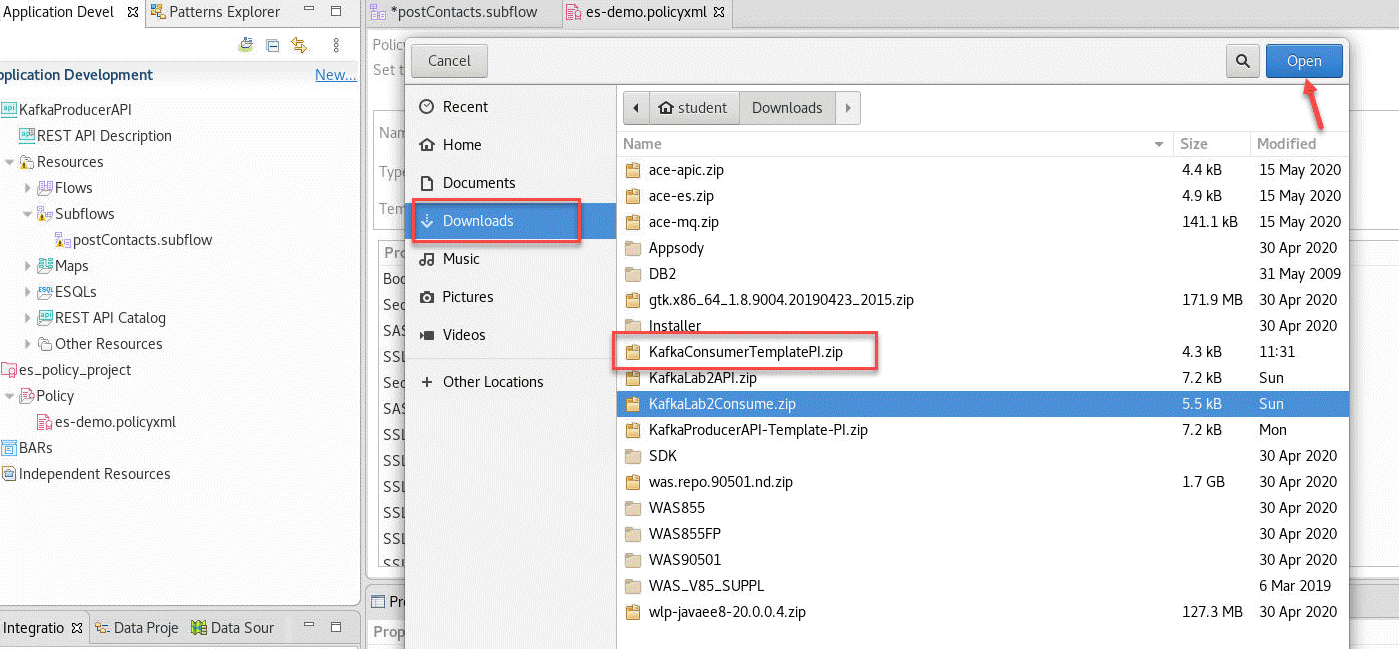Switch to the Patterns Explorer tab

coord(224,12)
